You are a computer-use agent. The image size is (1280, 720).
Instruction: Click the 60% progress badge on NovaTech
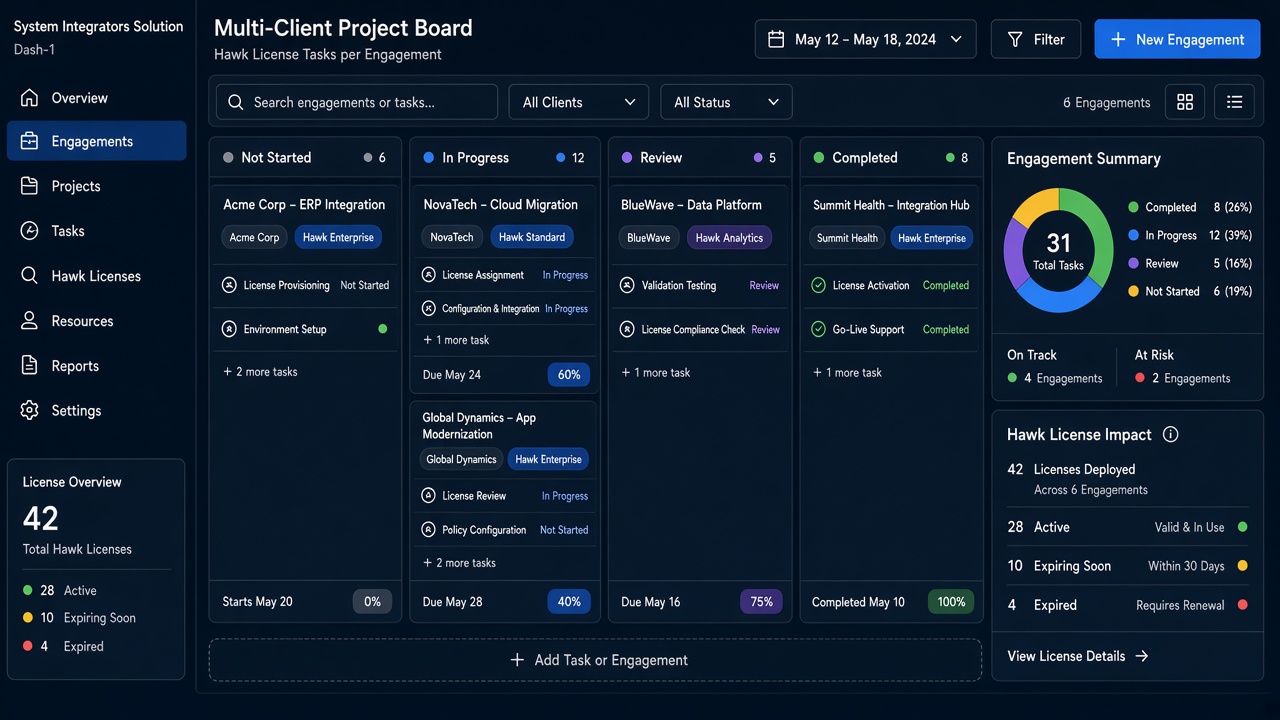click(x=569, y=375)
